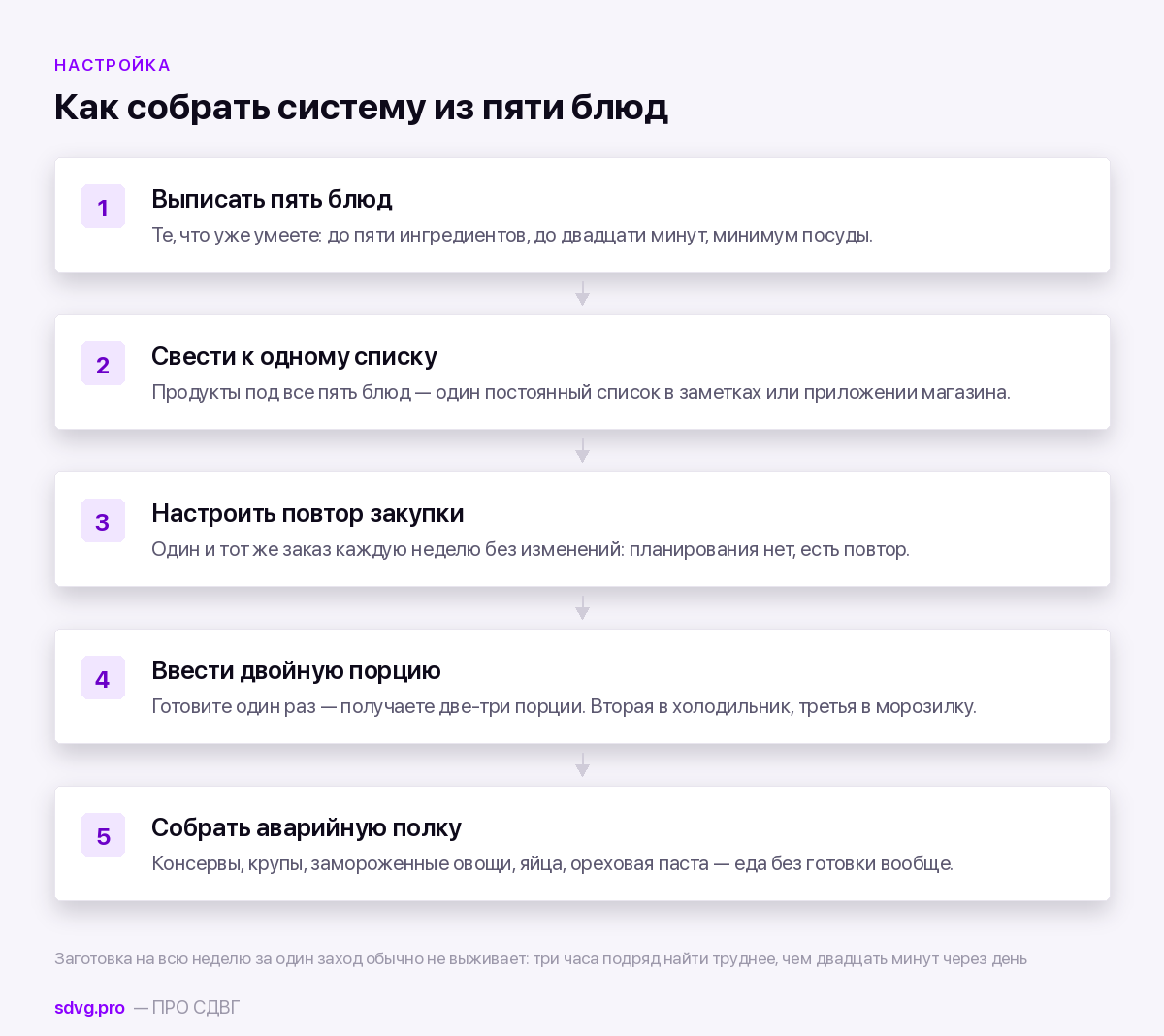Click heading 'Как собрать систему из пяти блюд'
Image resolution: width=1164 pixels, height=1036 pixels.
(361, 107)
